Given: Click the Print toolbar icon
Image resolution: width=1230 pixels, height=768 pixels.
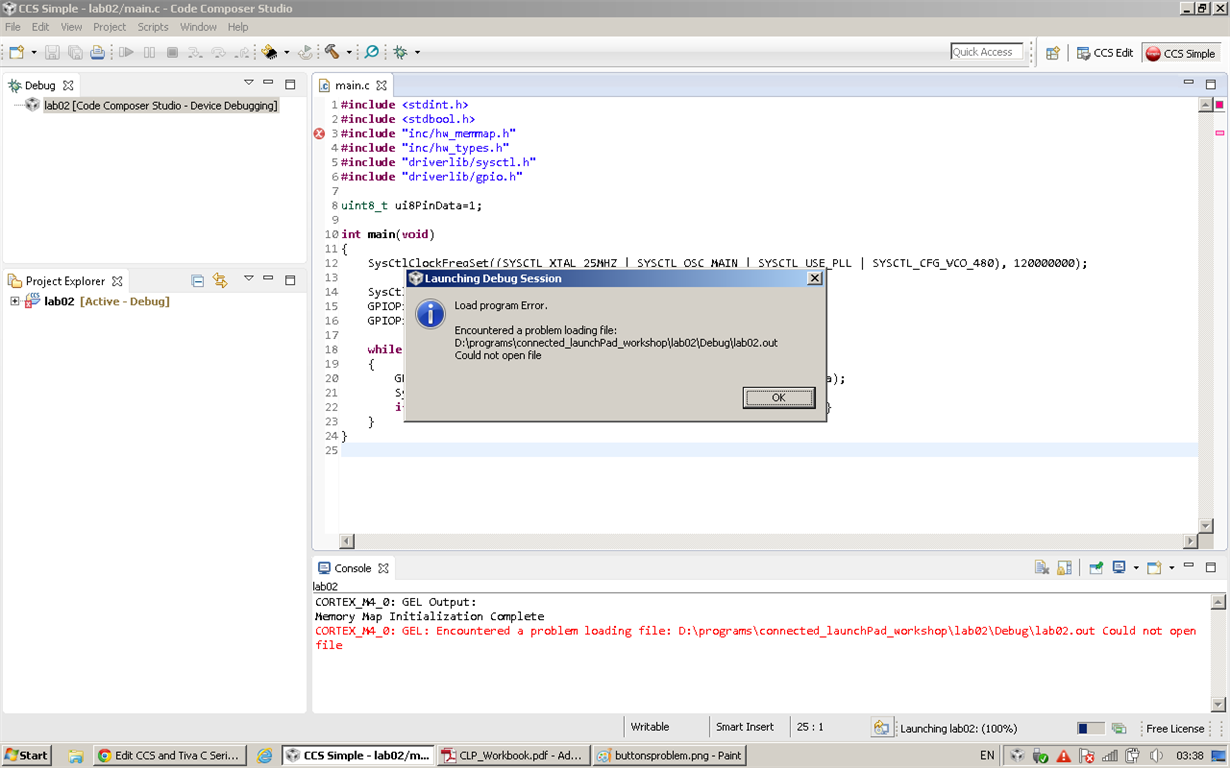Looking at the screenshot, I should (97, 52).
